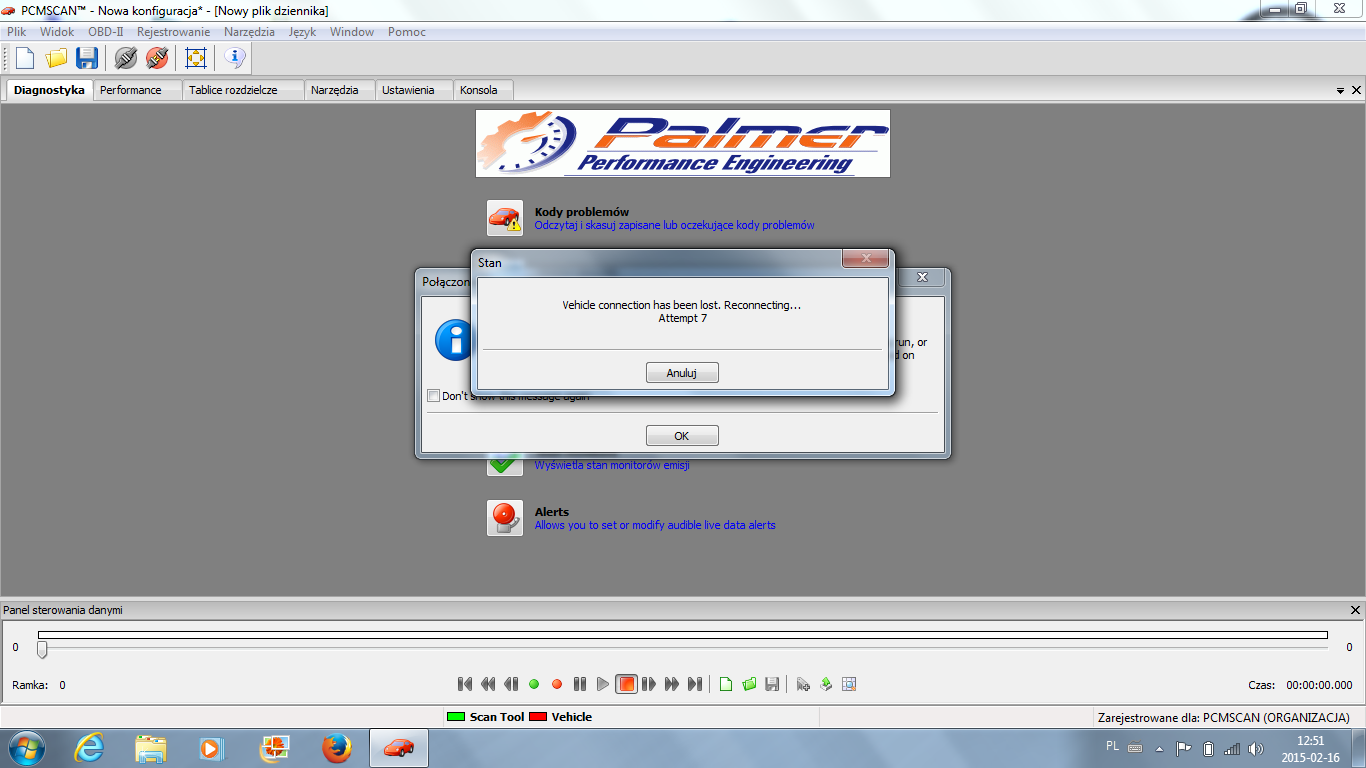
Task: Click OK in the connection dialog
Action: pos(682,436)
